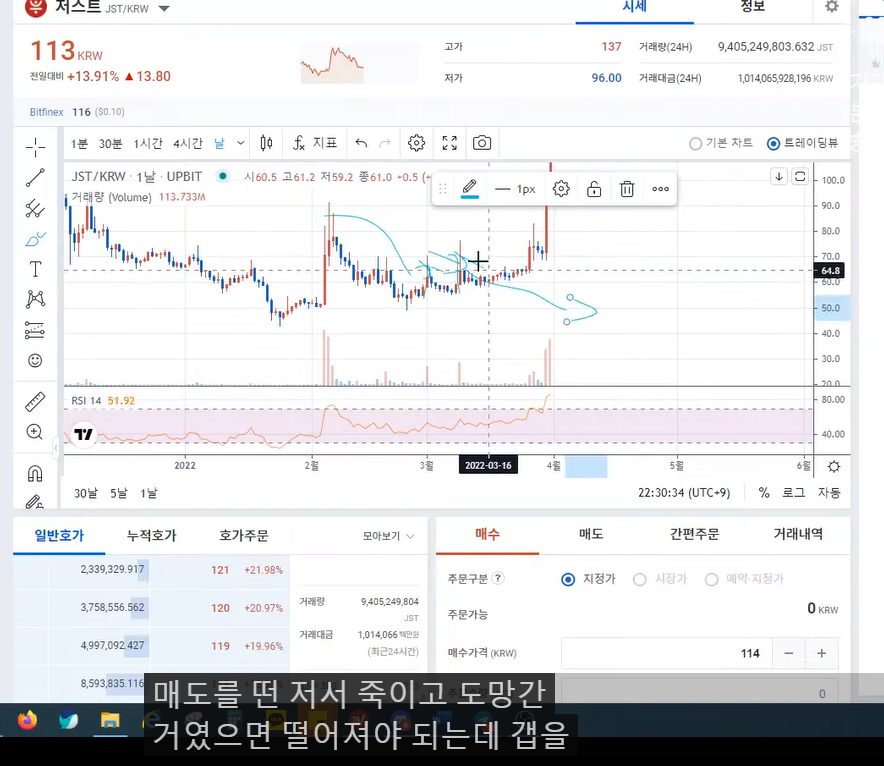Switch to the 일반호가 tab

click(59, 535)
